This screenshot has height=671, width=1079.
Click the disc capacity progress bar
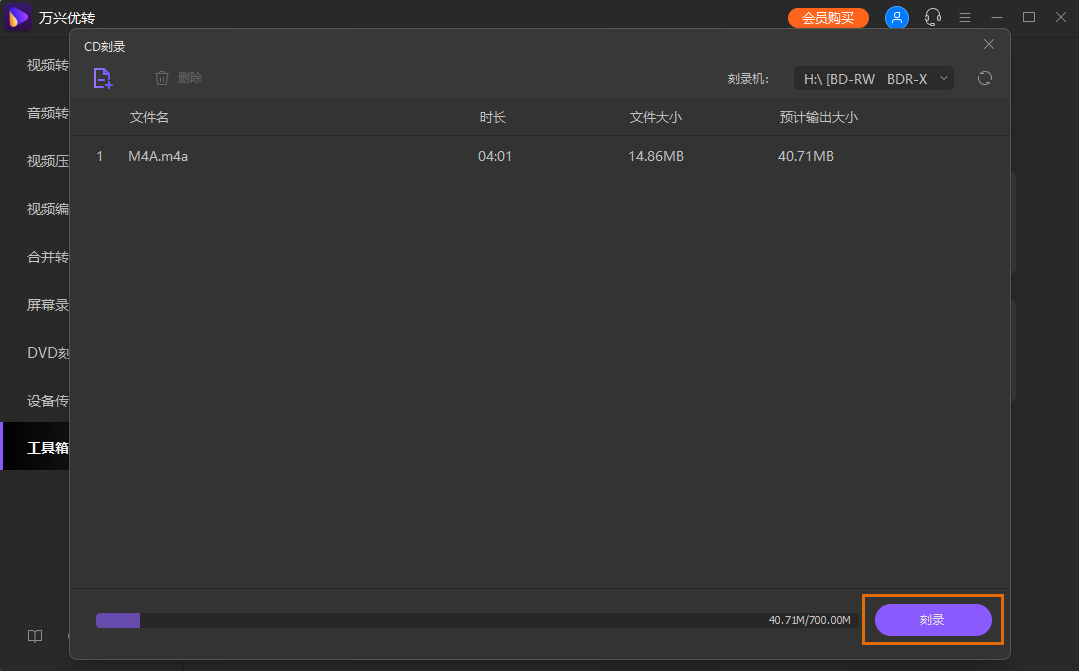(x=477, y=620)
